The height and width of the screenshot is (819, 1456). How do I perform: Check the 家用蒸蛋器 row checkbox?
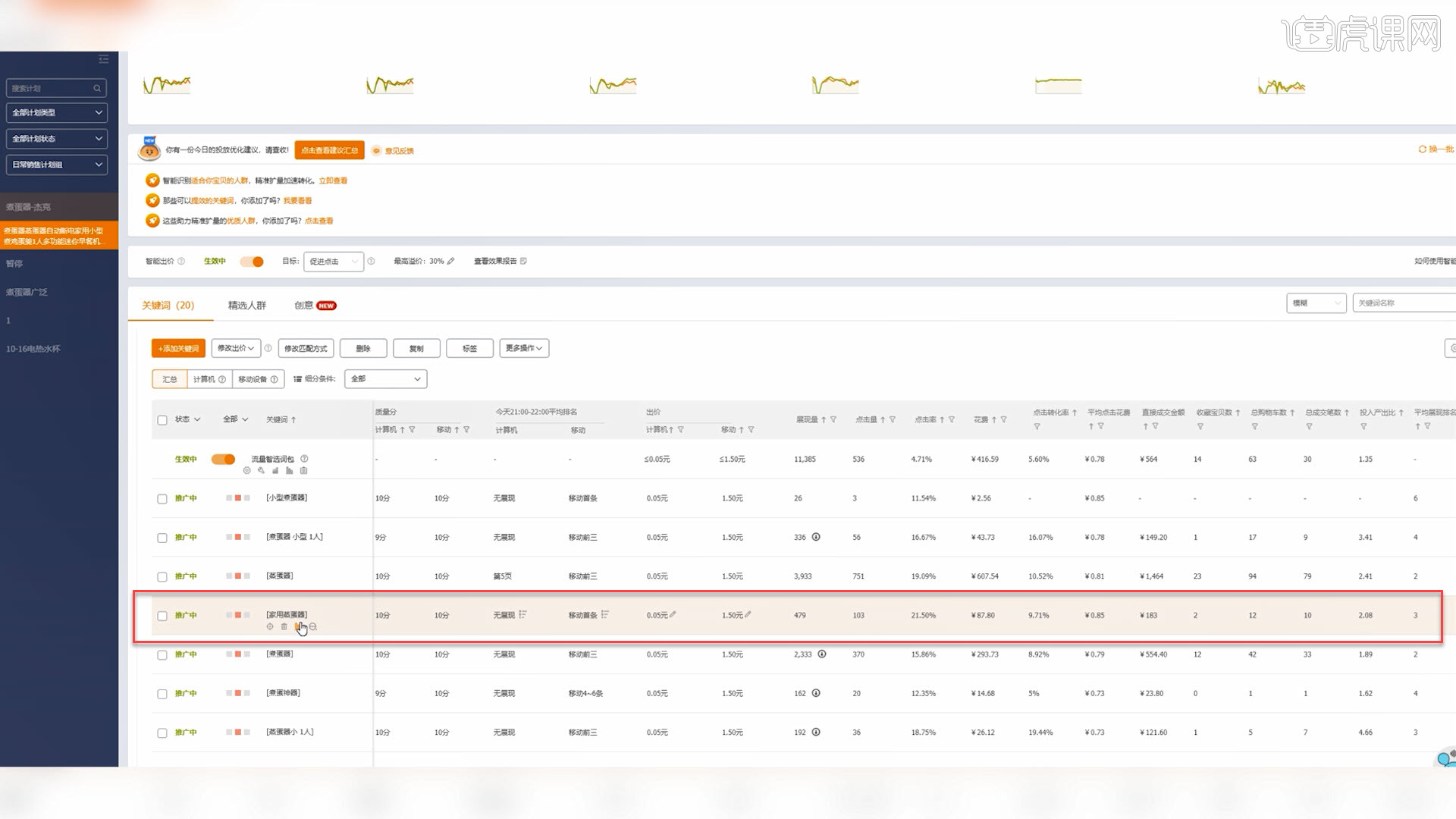[x=162, y=616]
